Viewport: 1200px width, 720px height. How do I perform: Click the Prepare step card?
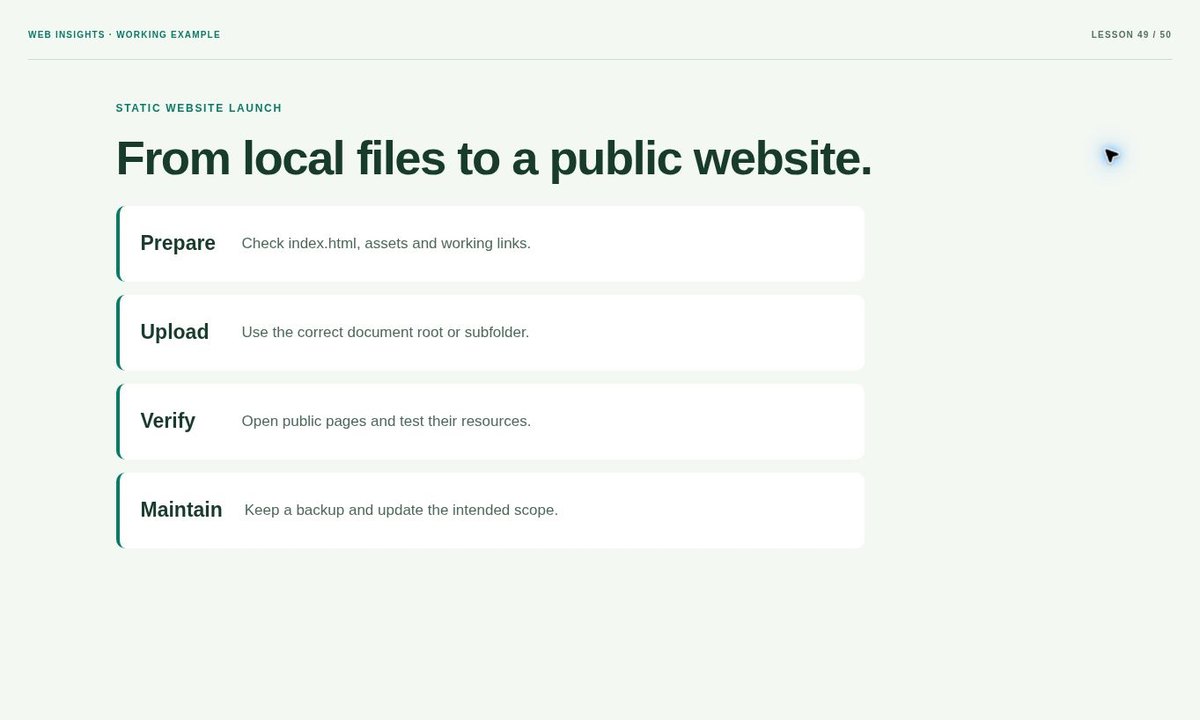pos(490,243)
